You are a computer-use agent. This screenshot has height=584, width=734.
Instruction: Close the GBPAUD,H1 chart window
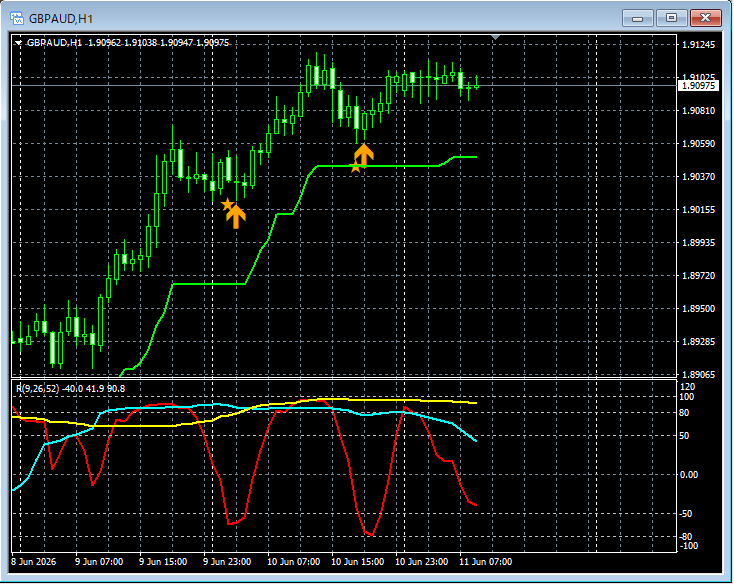point(705,18)
